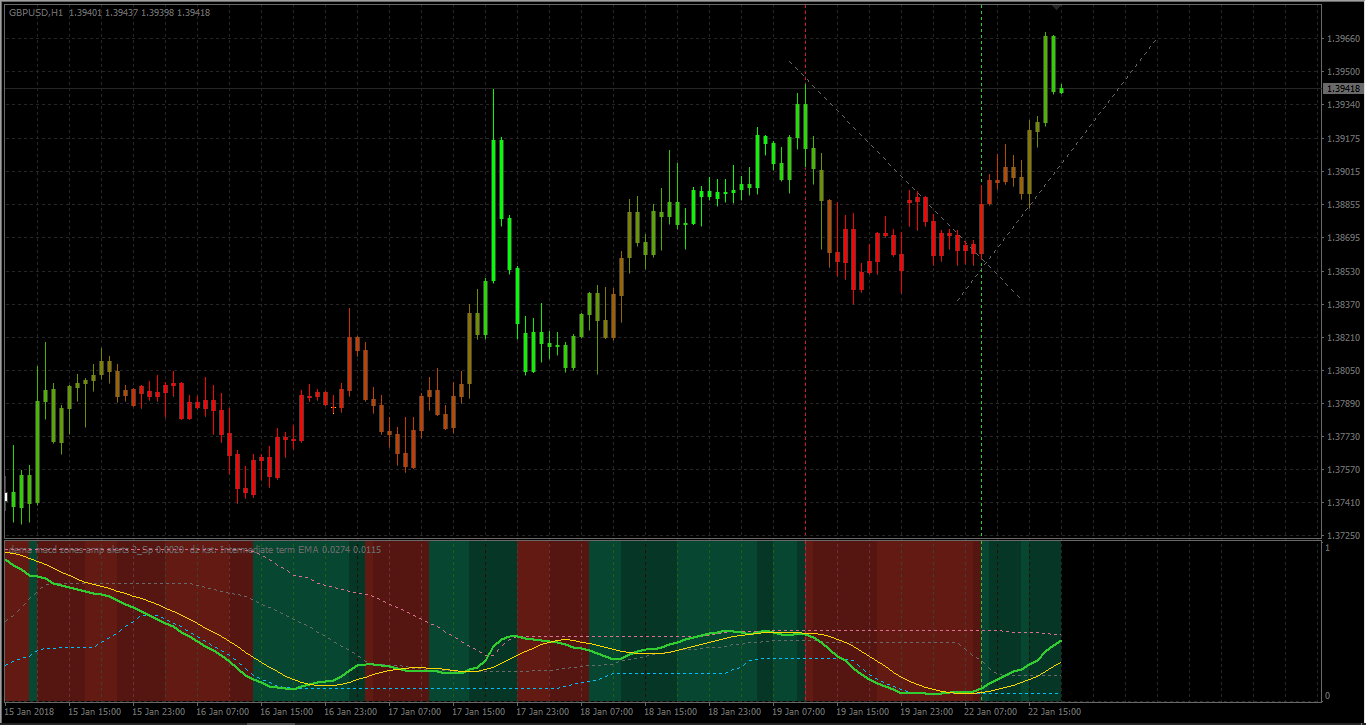Select the current price label 1.39418
Screen dimensions: 1366x725
pos(1343,89)
